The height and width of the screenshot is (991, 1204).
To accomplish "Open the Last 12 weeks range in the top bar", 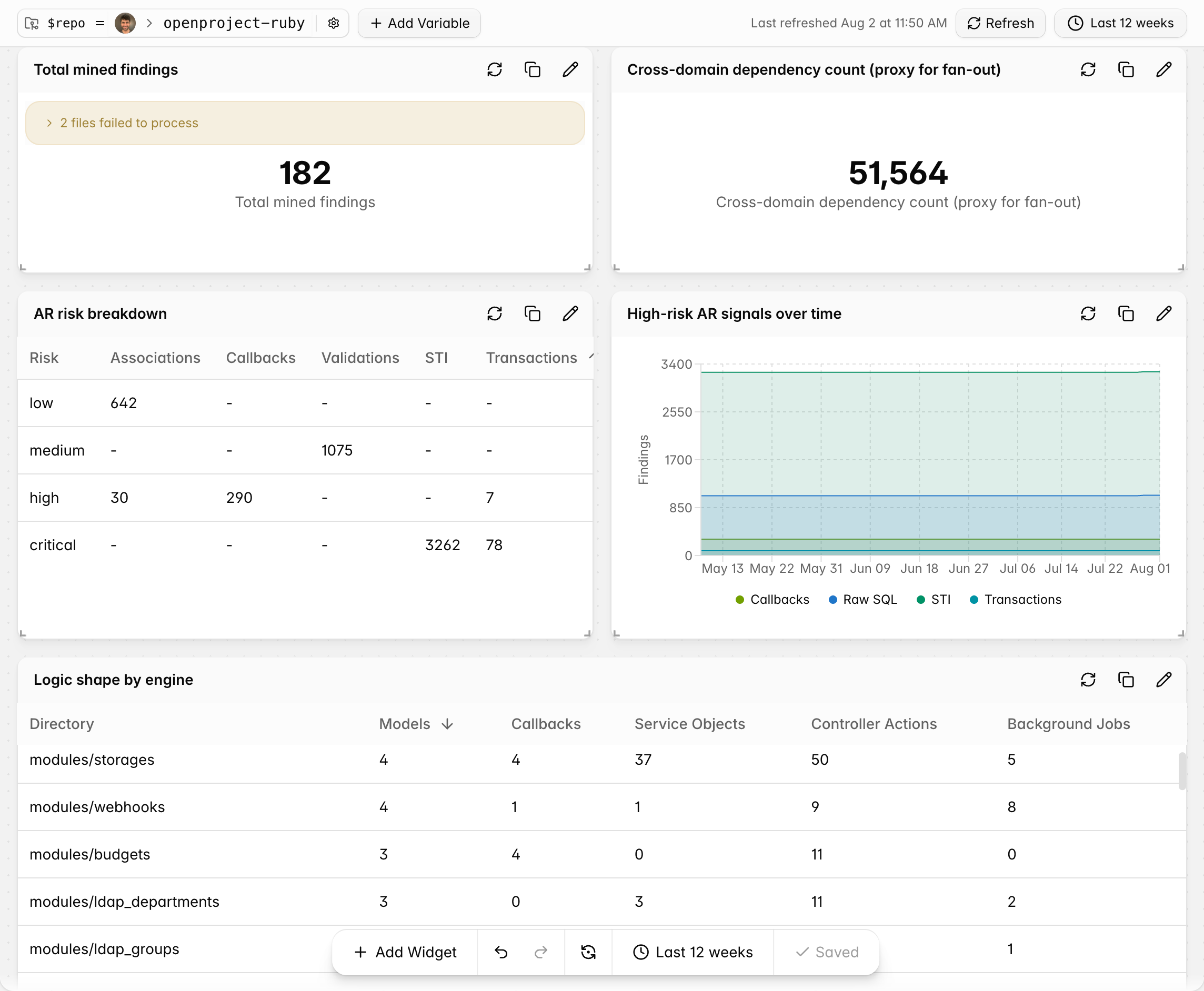I will point(1120,23).
